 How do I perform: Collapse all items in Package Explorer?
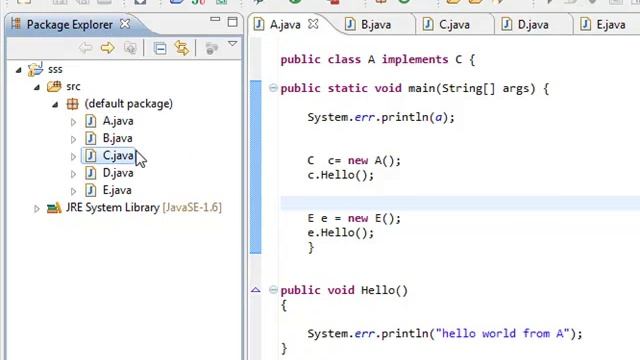[160, 49]
